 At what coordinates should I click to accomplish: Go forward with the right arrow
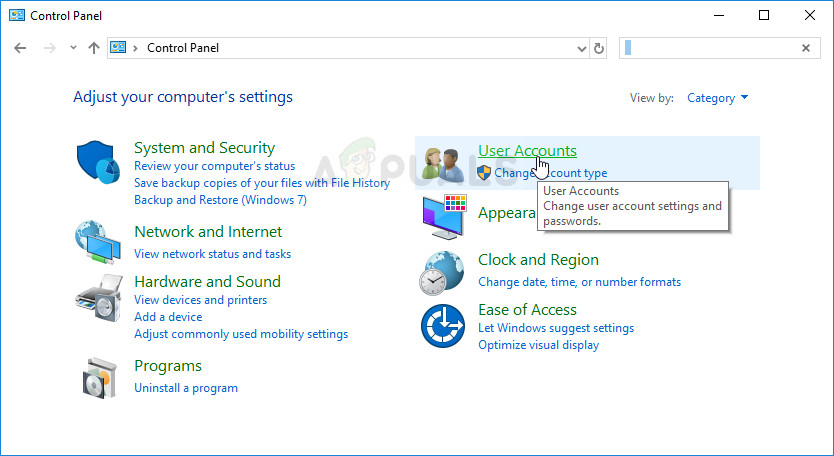pos(50,48)
